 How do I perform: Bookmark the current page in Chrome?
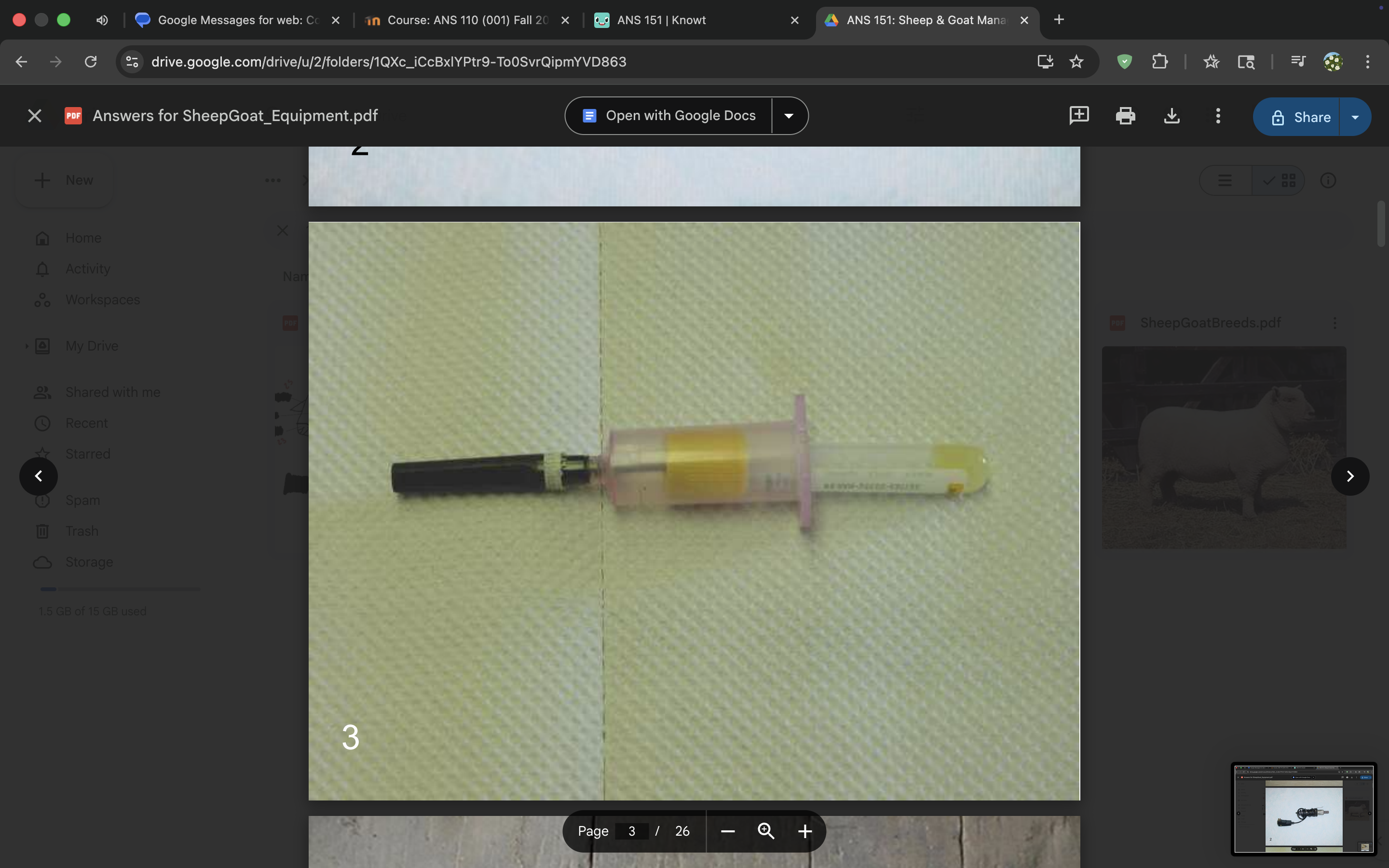pyautogui.click(x=1076, y=61)
